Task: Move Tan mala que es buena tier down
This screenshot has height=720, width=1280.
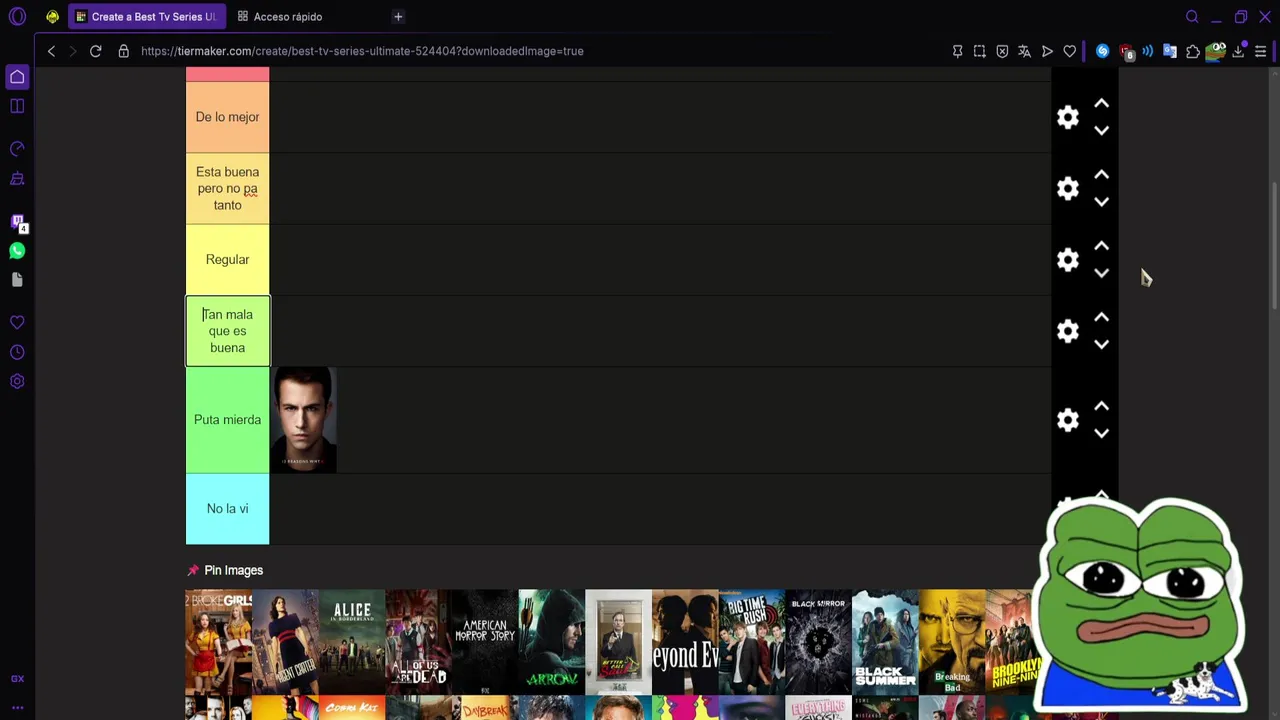Action: (1101, 344)
